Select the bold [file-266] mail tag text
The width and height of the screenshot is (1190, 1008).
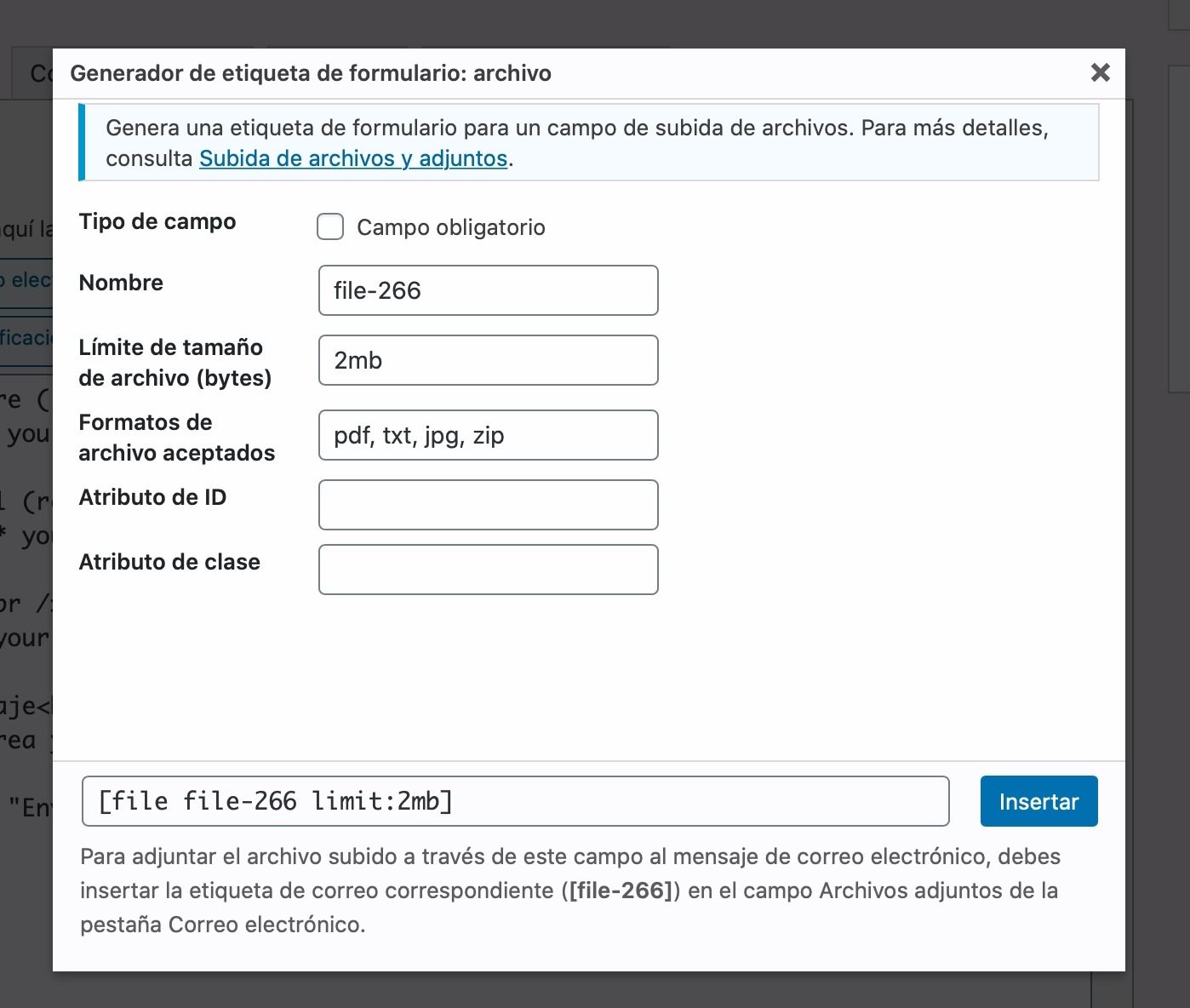tap(621, 891)
